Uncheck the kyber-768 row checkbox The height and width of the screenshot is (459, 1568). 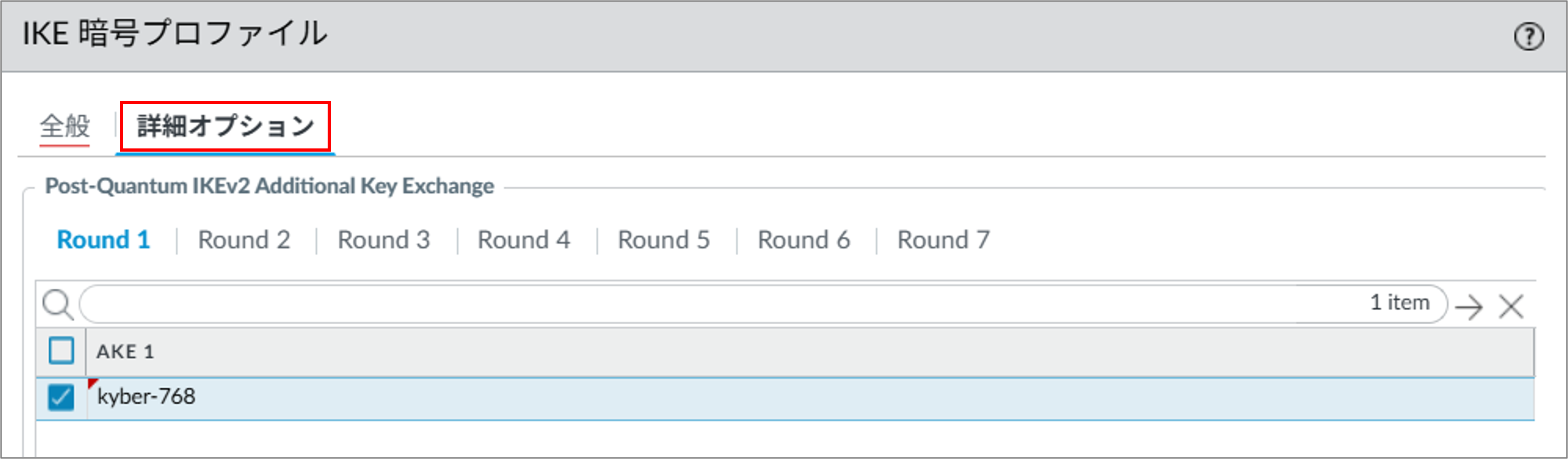[x=61, y=397]
